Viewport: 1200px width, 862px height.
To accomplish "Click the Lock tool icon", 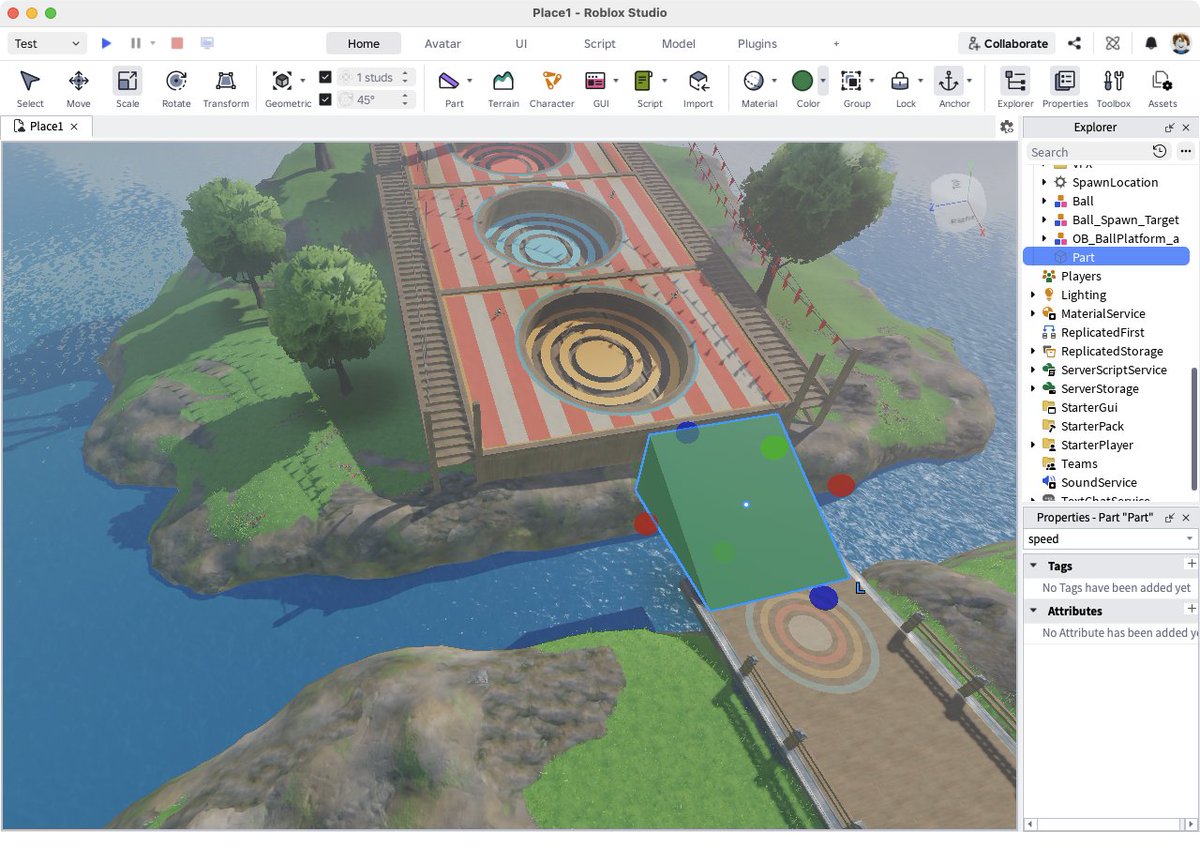I will [x=900, y=81].
